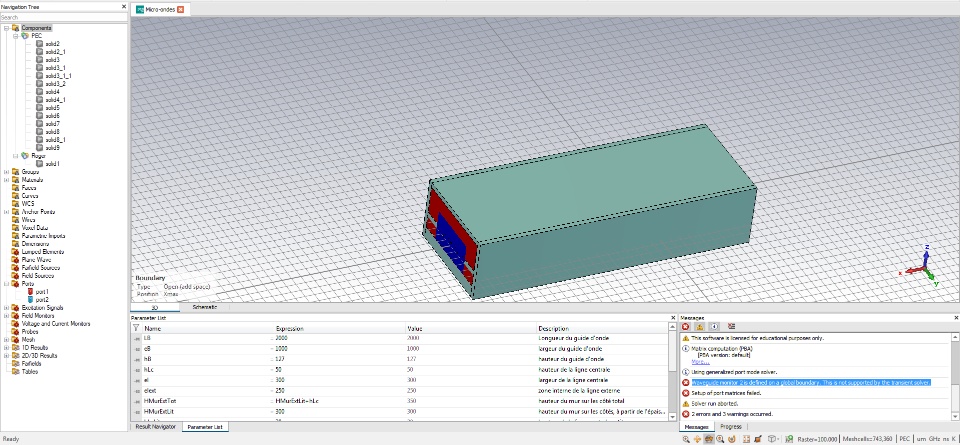Click the More... link in messages

(700, 362)
